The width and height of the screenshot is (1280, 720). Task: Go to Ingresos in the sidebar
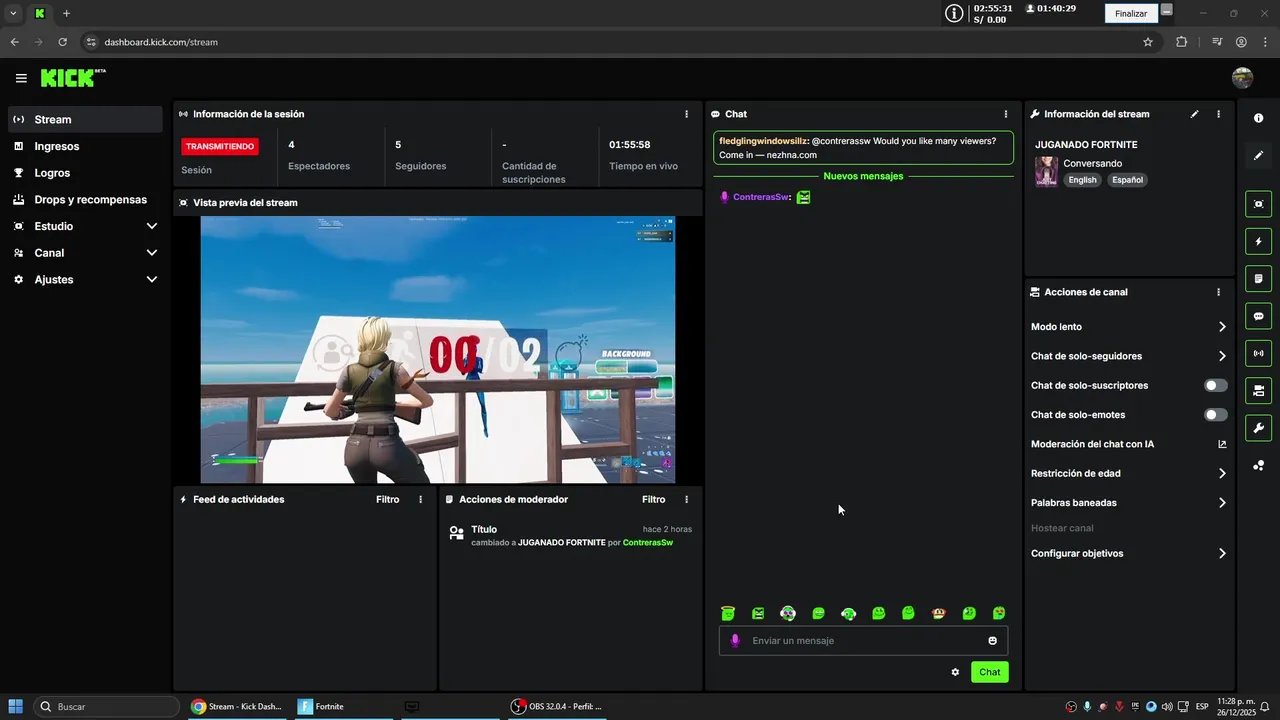point(84,146)
